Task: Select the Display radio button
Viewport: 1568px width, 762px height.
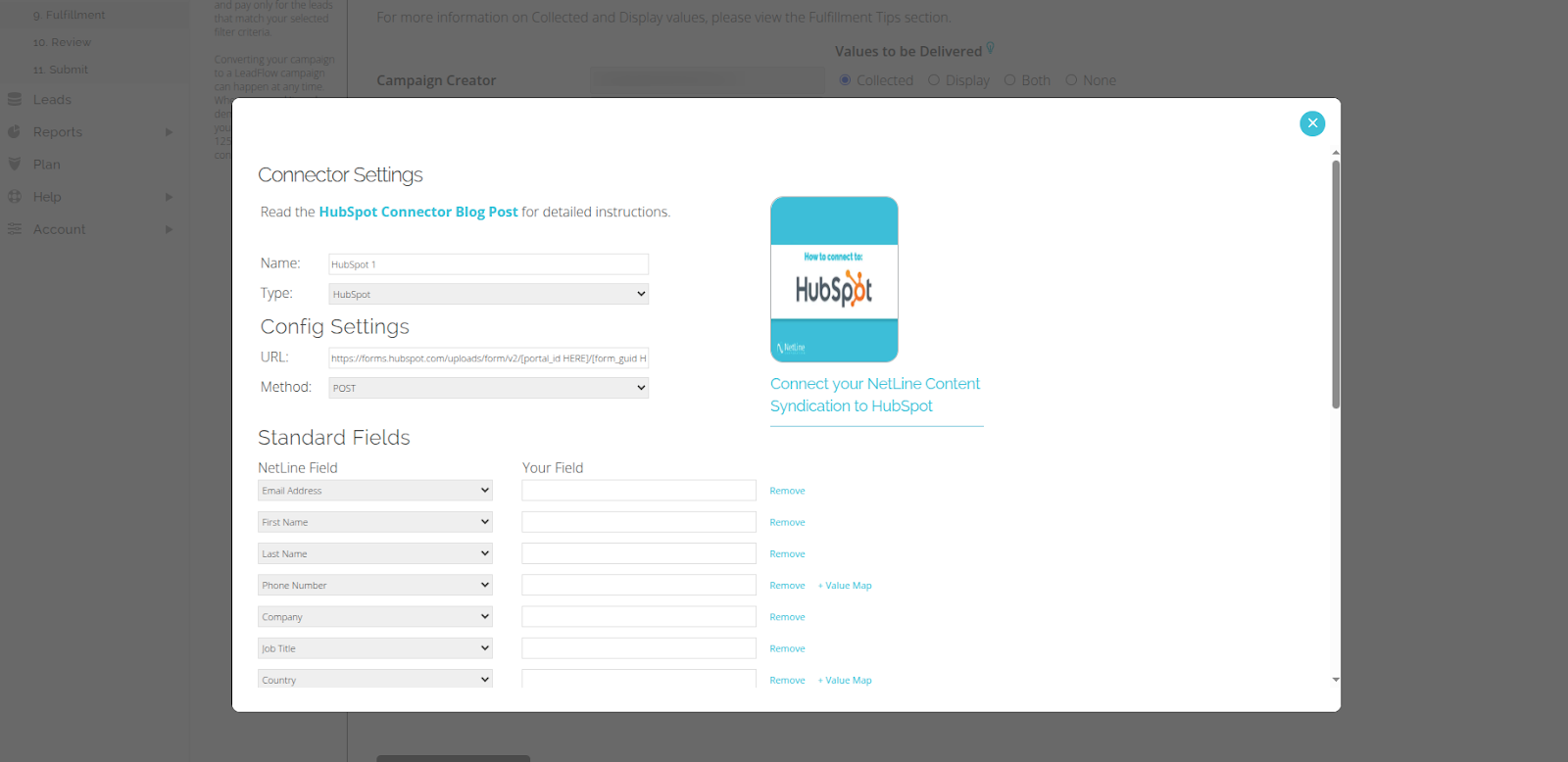Action: click(934, 80)
